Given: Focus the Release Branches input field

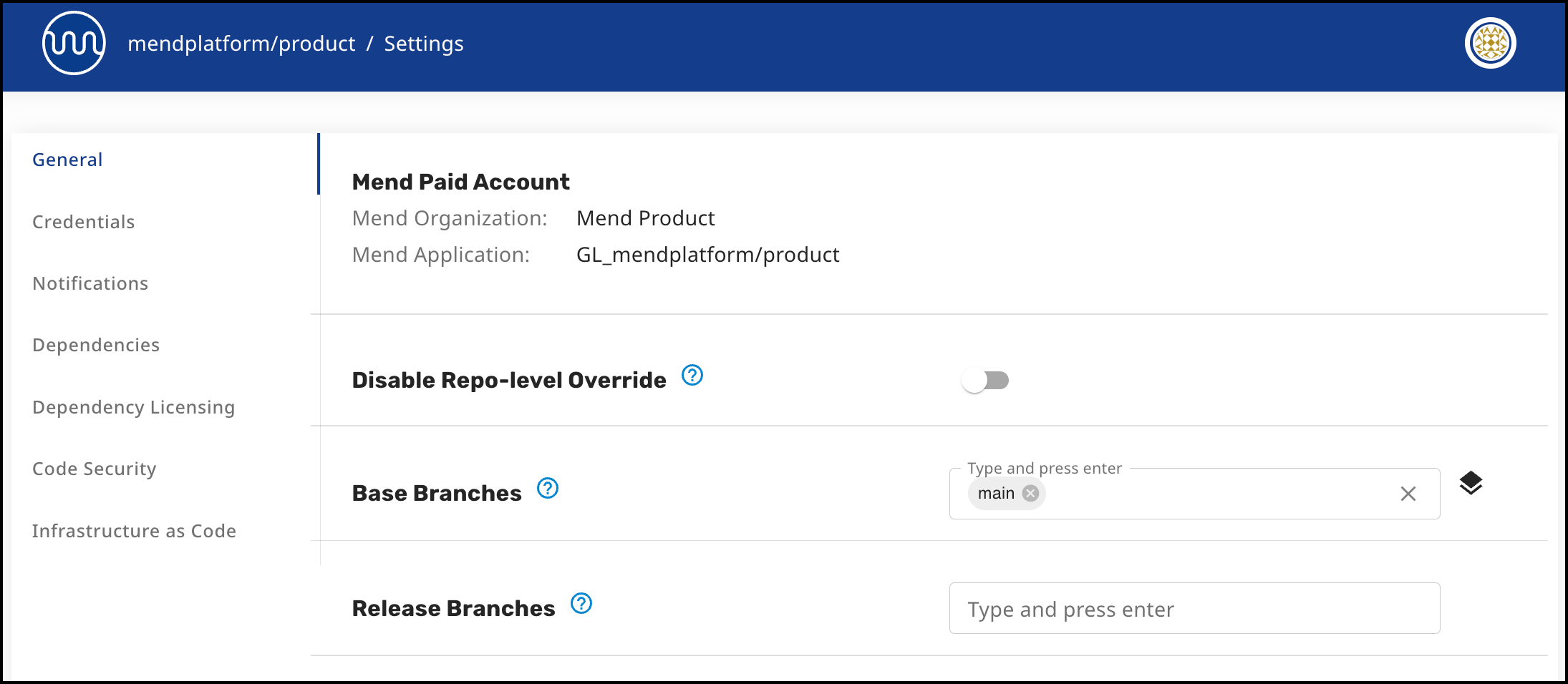Looking at the screenshot, I should click(1194, 608).
